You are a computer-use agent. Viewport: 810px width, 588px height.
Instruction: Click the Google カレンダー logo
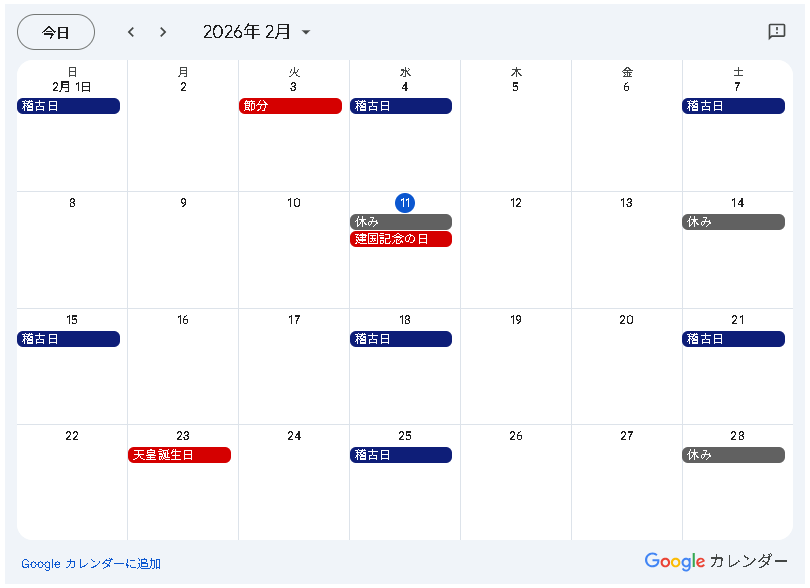click(x=715, y=561)
